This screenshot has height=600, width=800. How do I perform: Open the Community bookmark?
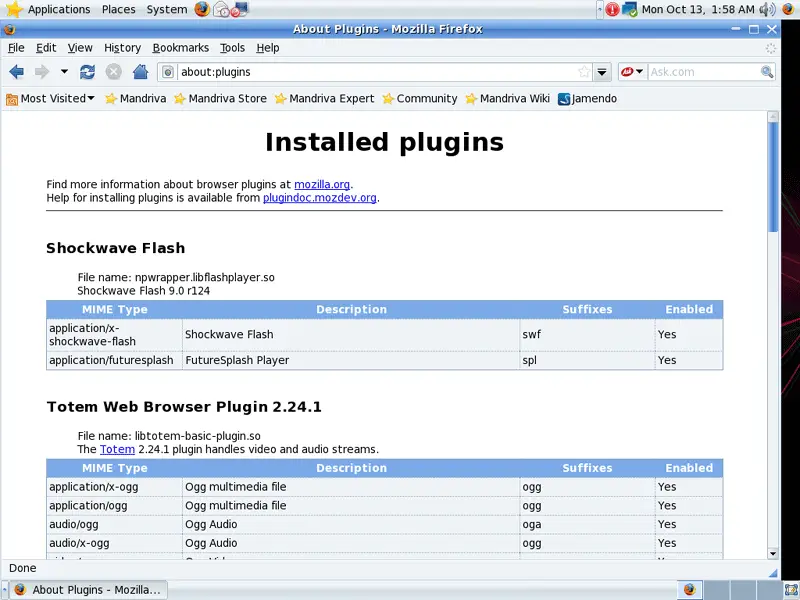(420, 98)
